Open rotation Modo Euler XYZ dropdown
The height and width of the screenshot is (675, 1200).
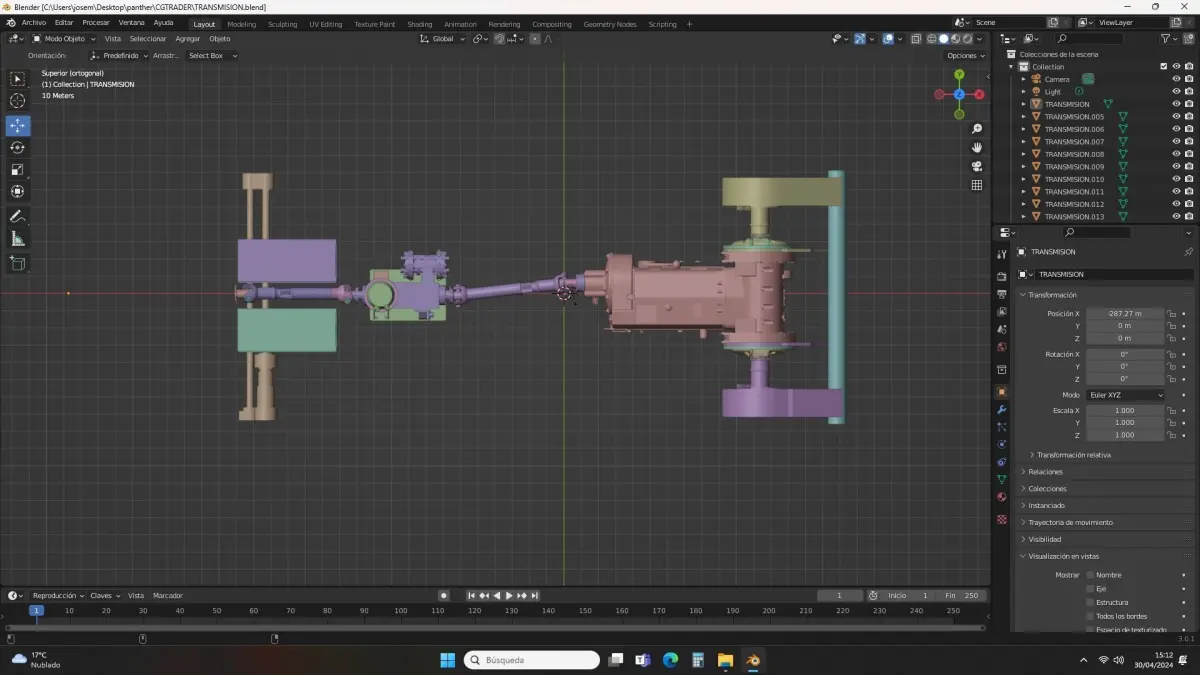(x=1125, y=395)
